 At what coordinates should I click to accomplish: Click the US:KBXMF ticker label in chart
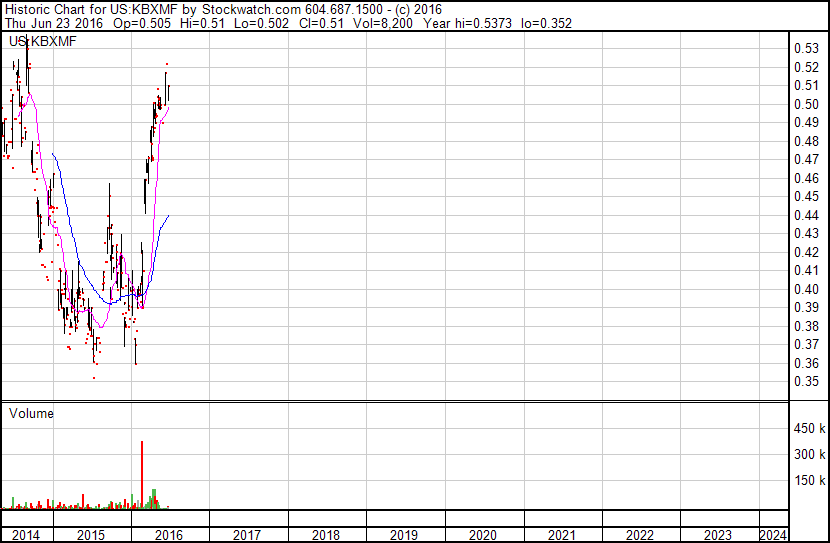43,41
